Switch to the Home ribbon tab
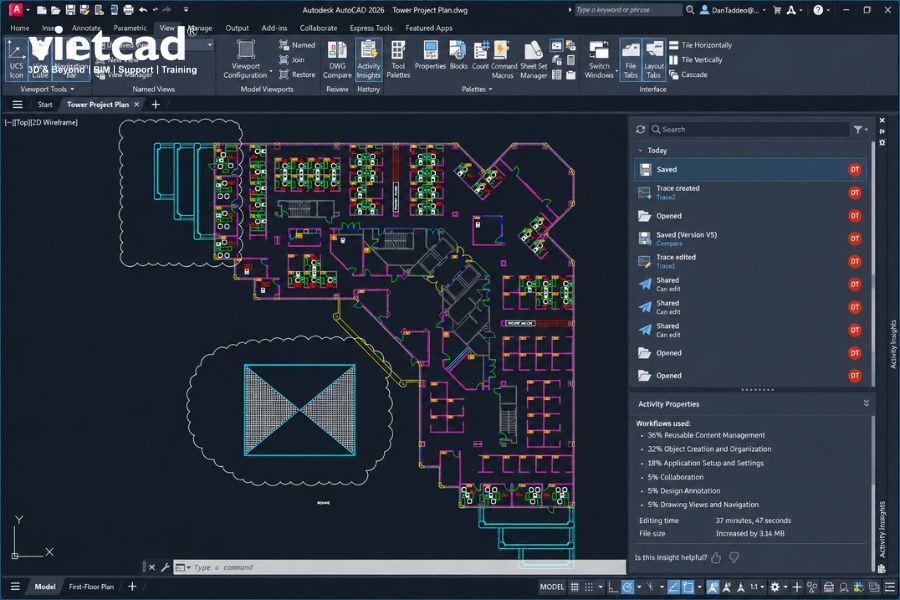Screen dimensions: 900x600 [20, 28]
